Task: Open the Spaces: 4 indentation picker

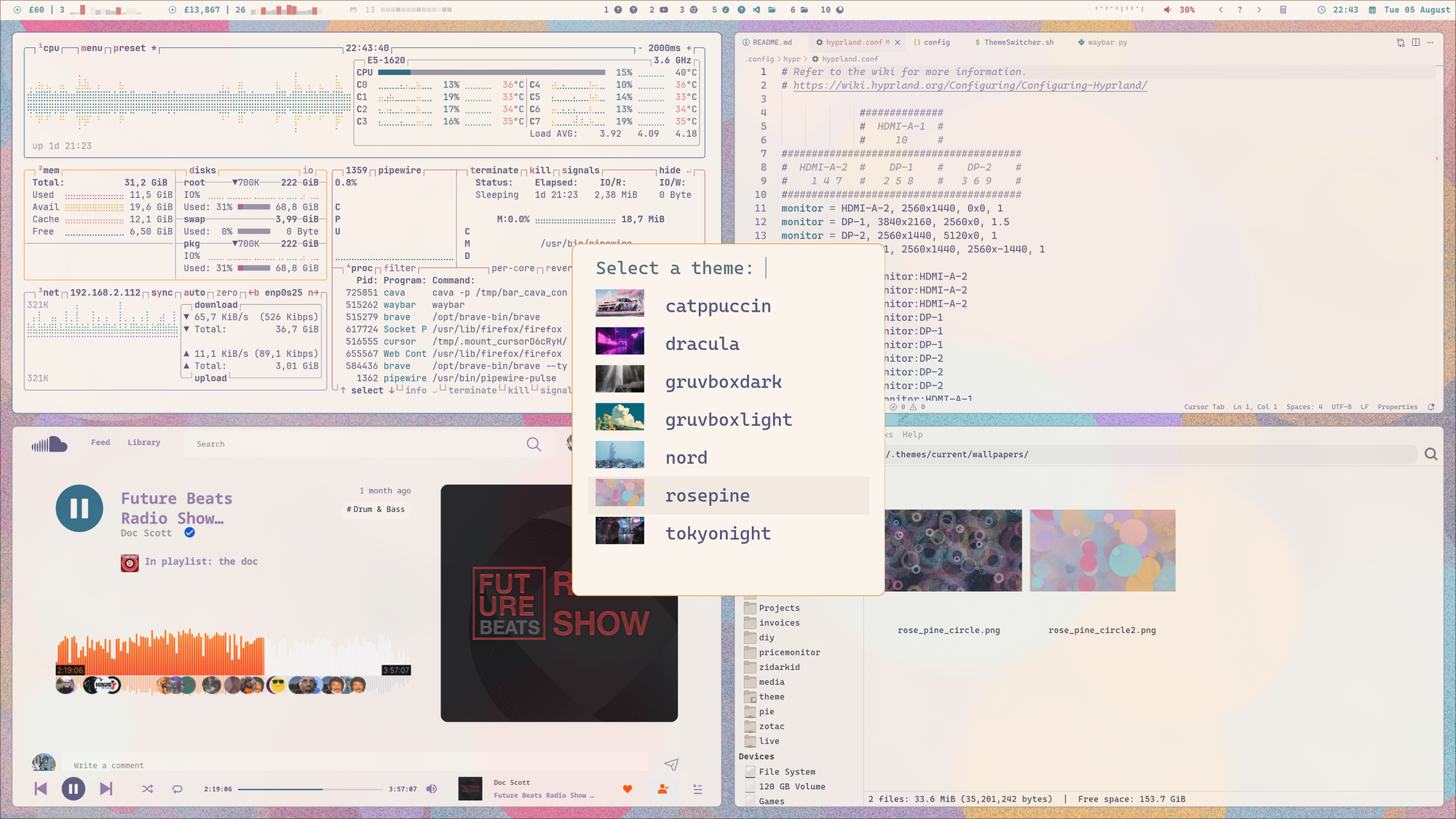Action: 1304,407
